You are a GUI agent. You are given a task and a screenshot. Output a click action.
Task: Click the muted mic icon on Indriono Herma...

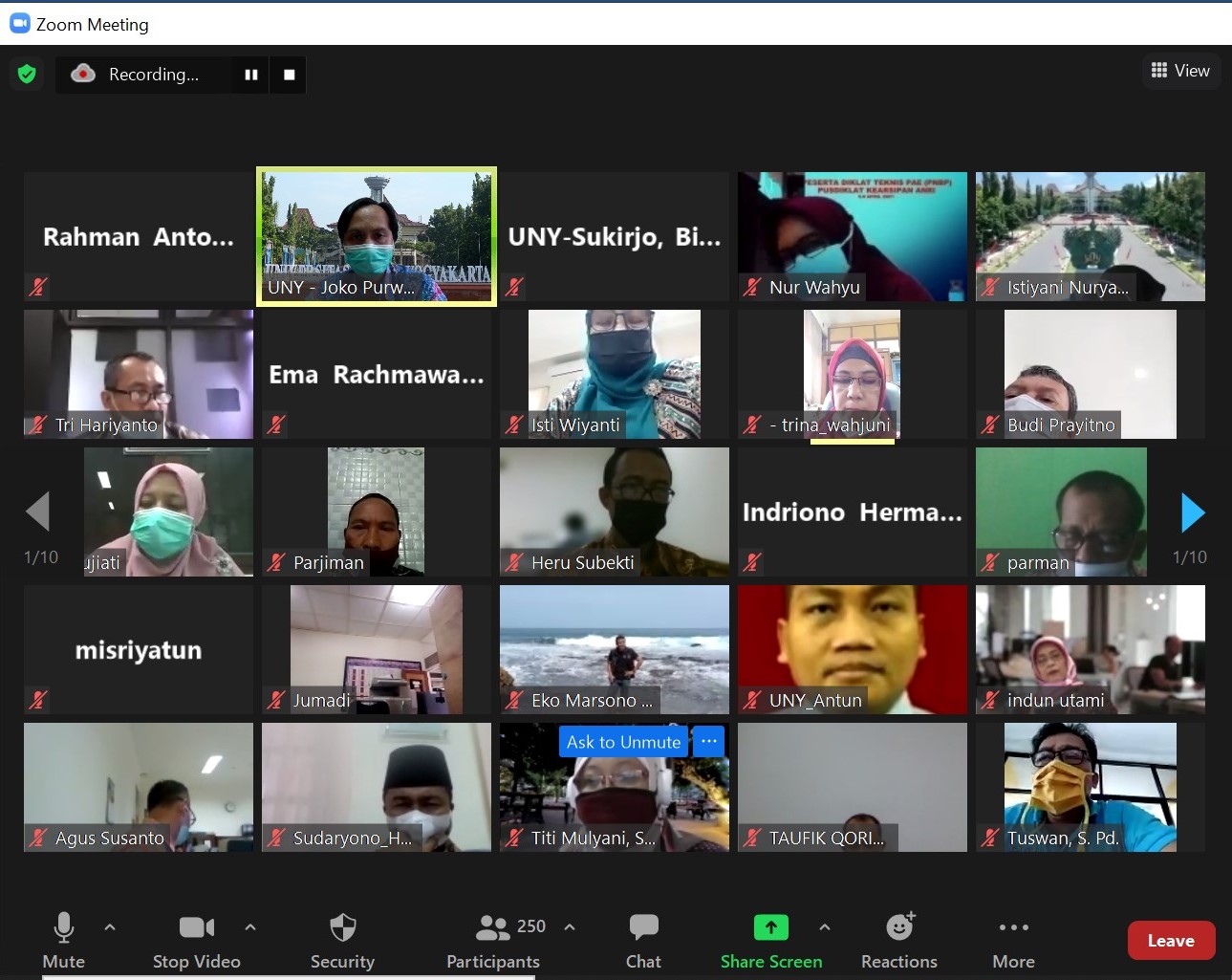752,561
